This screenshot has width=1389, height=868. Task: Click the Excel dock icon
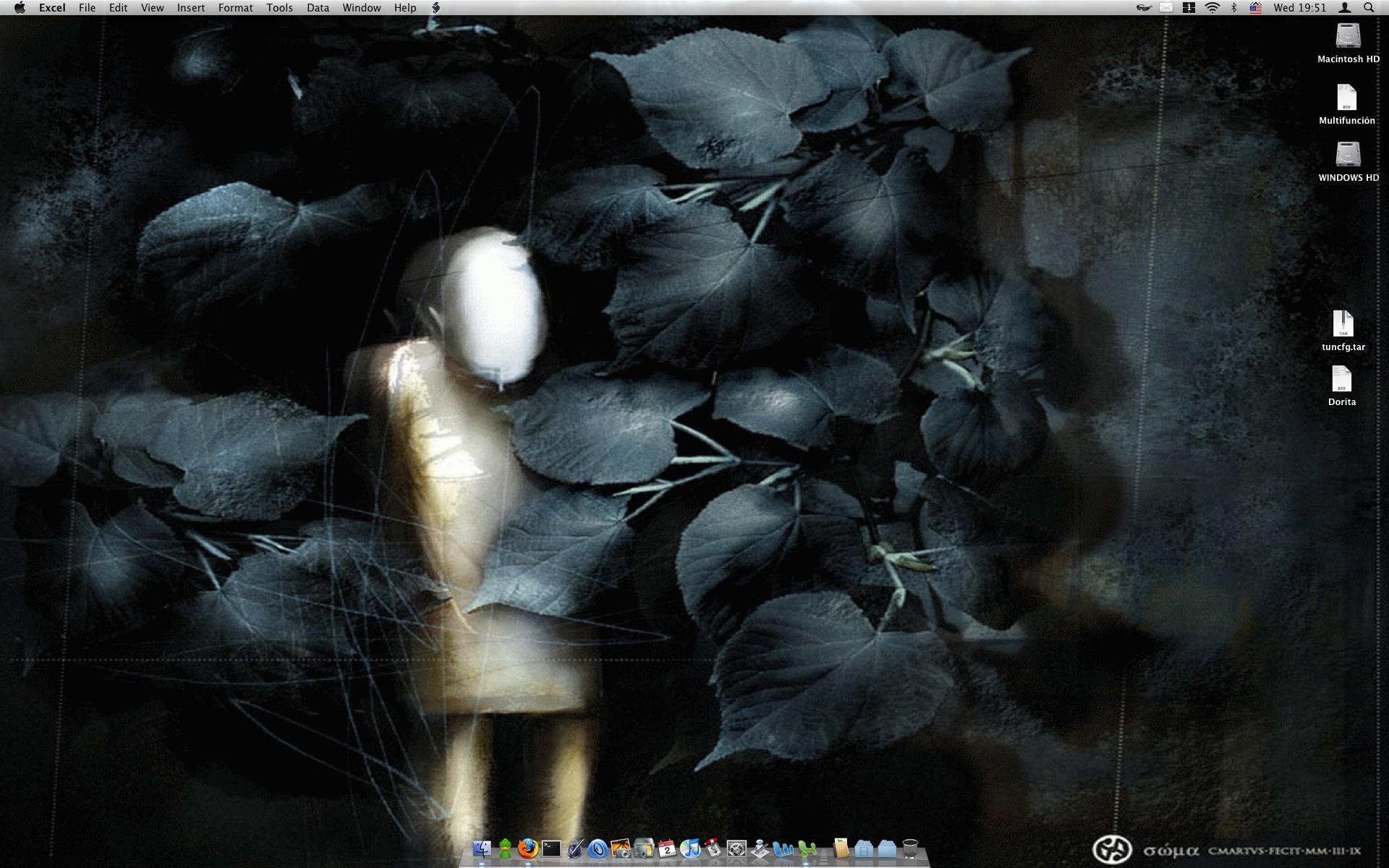coord(807,848)
